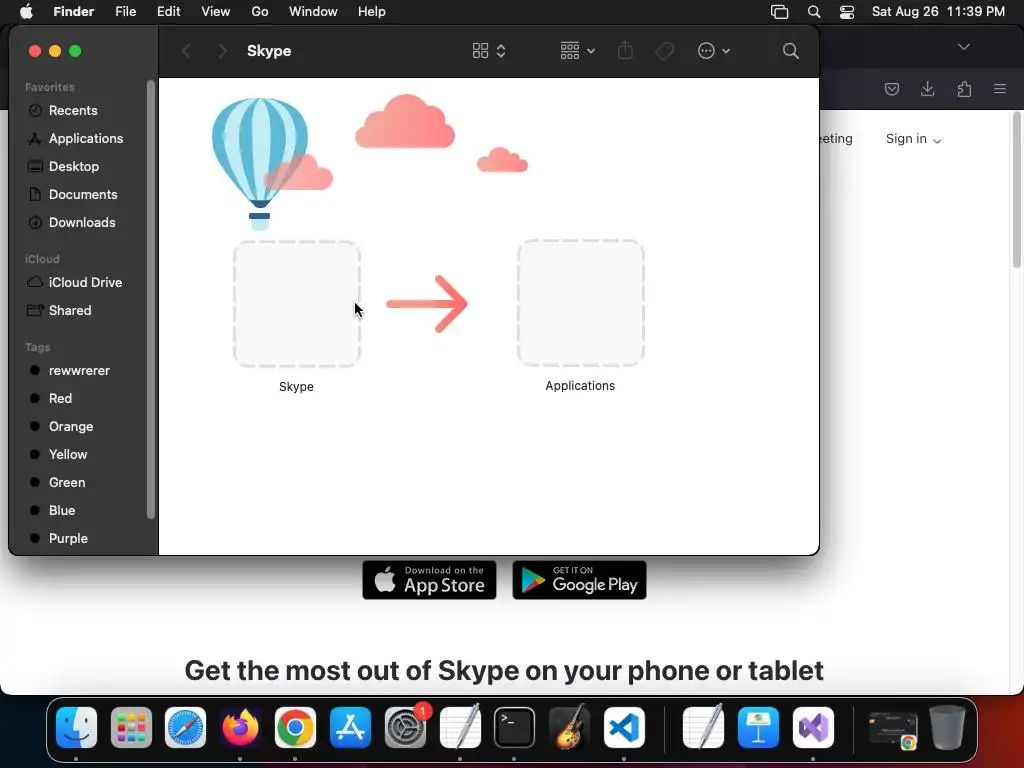1024x768 pixels.
Task: Open Control Center in menu bar
Action: 847,12
